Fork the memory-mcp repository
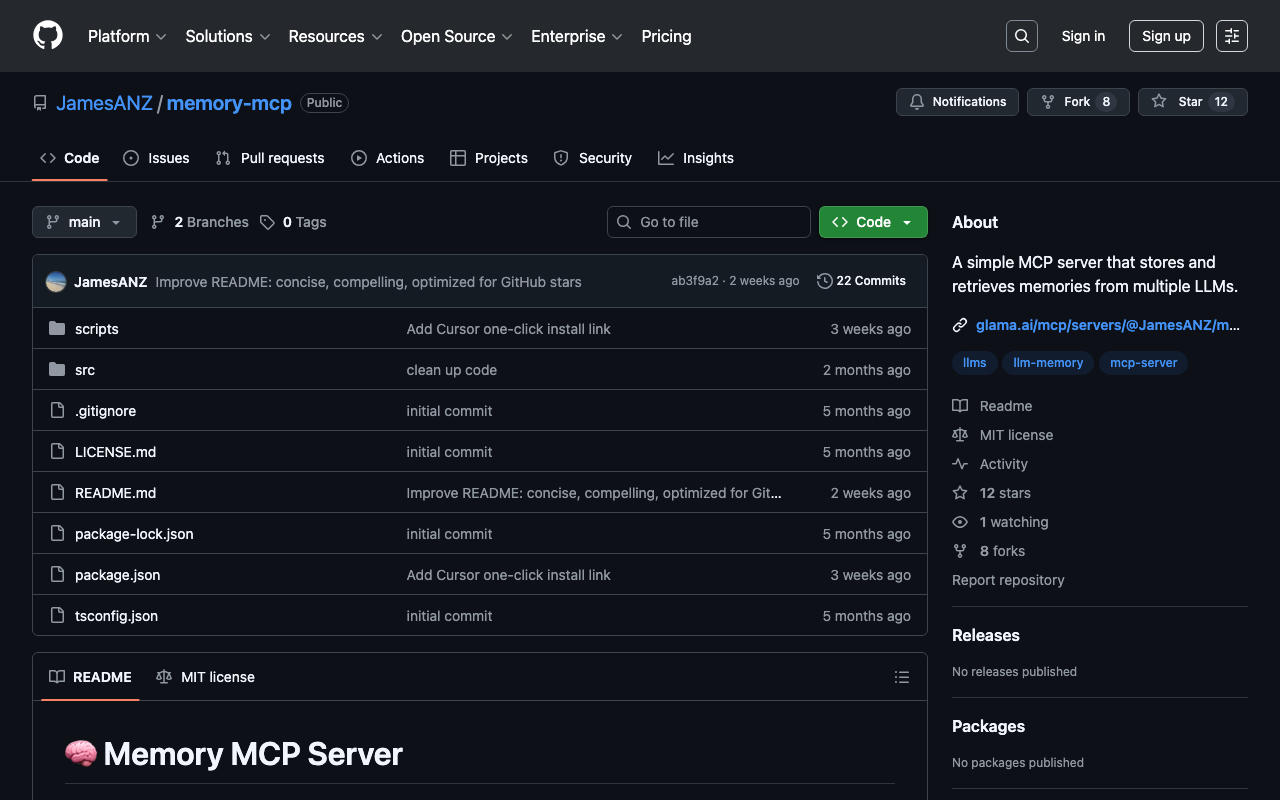1280x800 pixels. 1077,102
